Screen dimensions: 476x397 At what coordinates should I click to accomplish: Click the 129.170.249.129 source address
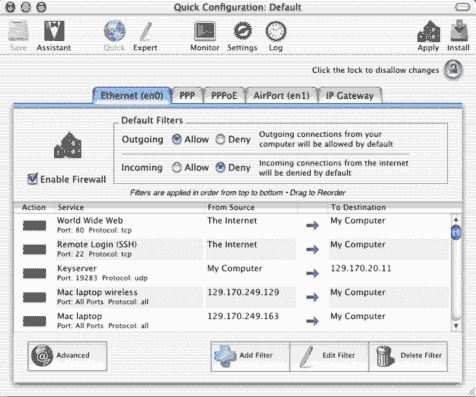(243, 292)
